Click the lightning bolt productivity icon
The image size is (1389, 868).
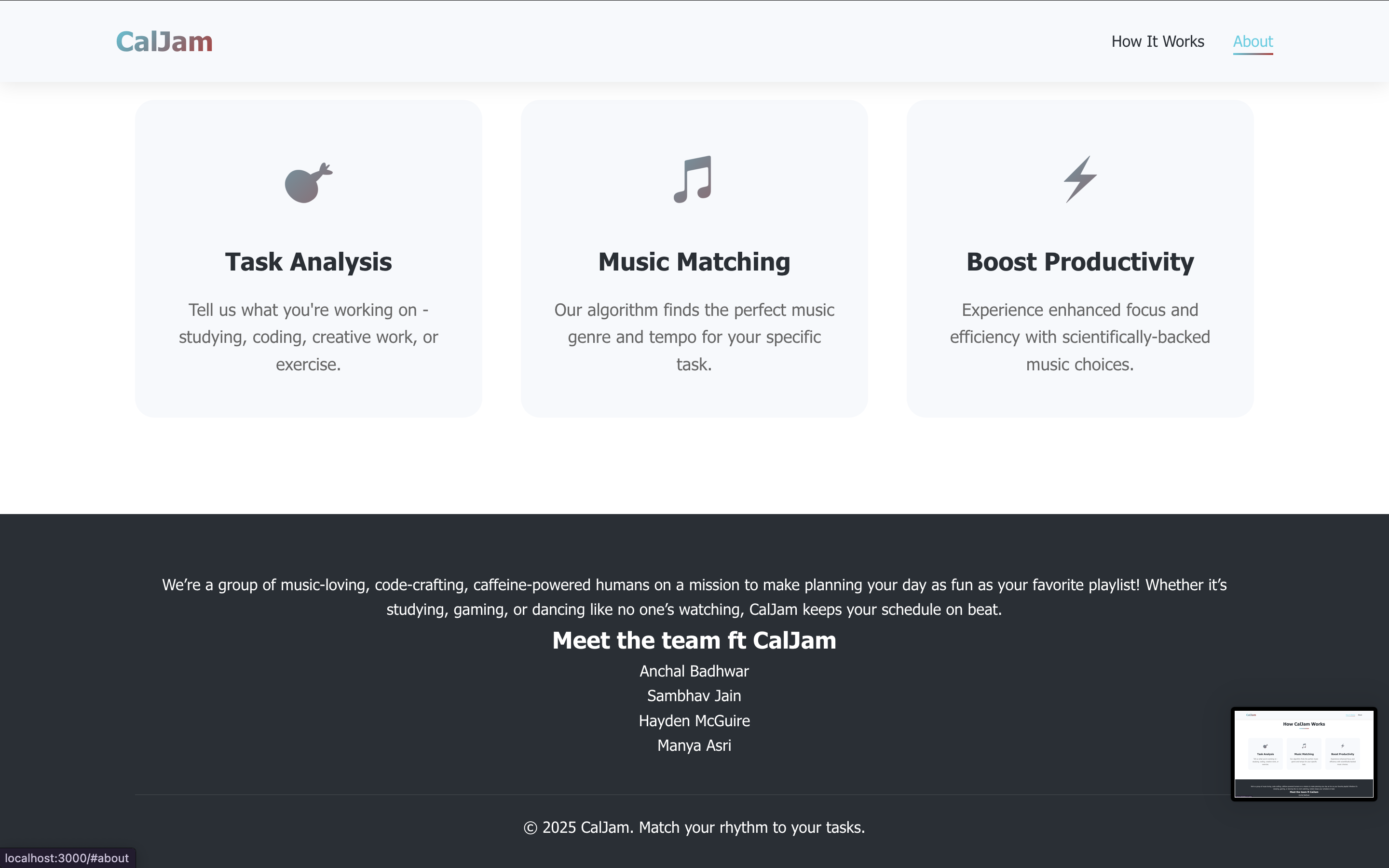(x=1080, y=179)
